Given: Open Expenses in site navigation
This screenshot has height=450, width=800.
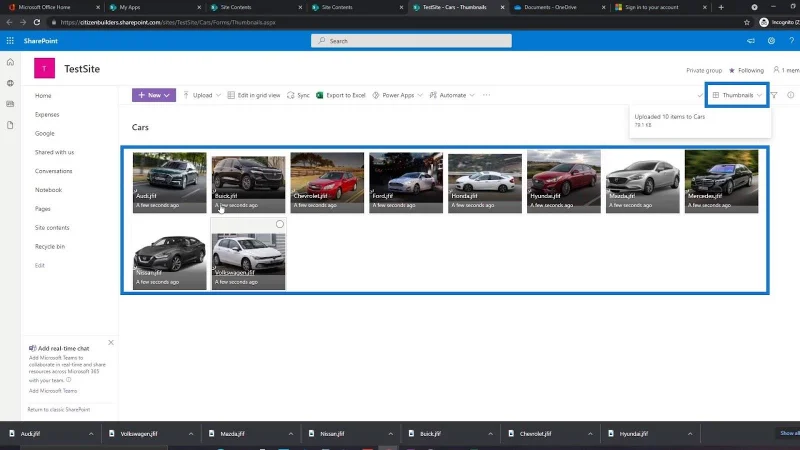Looking at the screenshot, I should 47,114.
